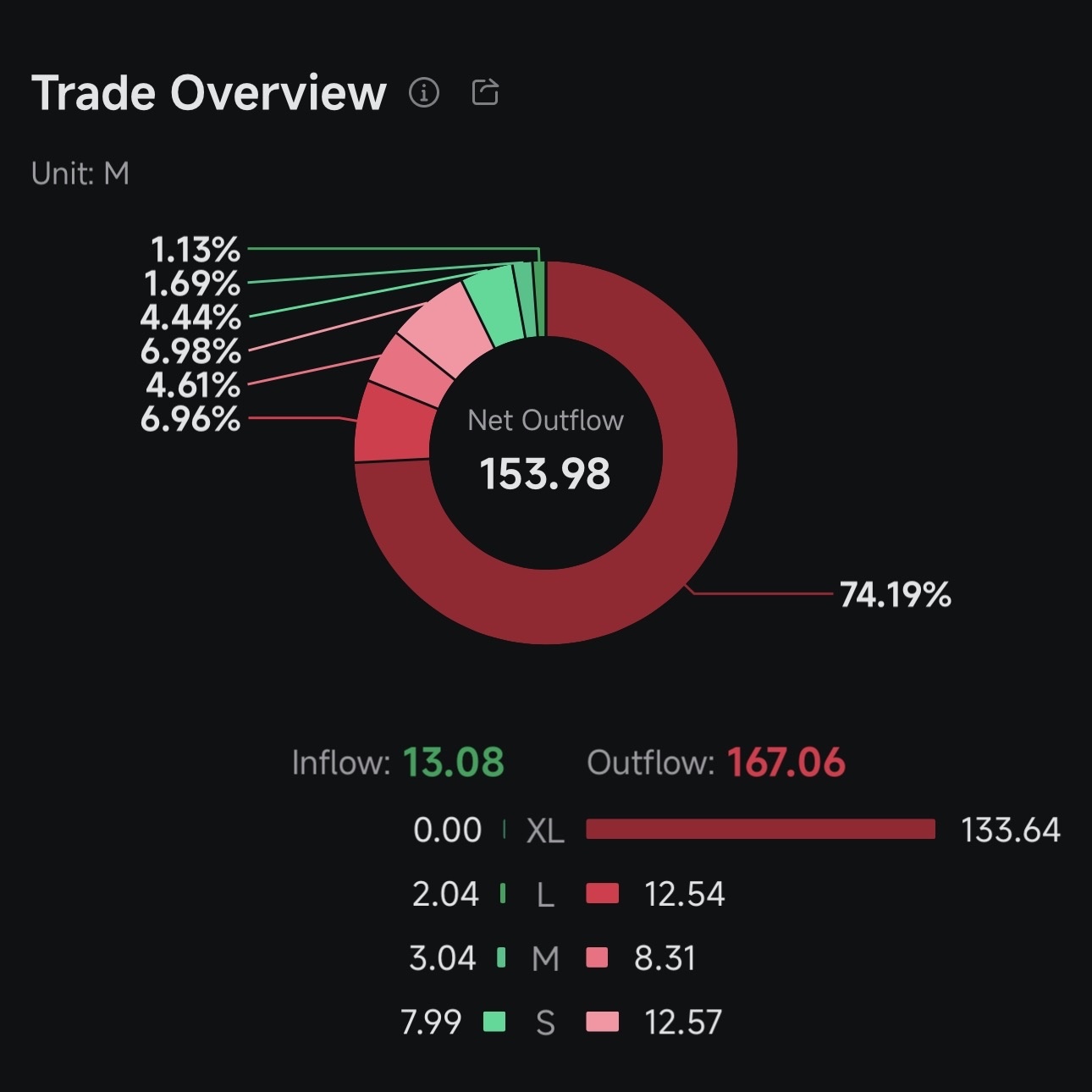Tap the Net Outflow 153.98 center value
The image size is (1092, 1092).
(x=545, y=473)
